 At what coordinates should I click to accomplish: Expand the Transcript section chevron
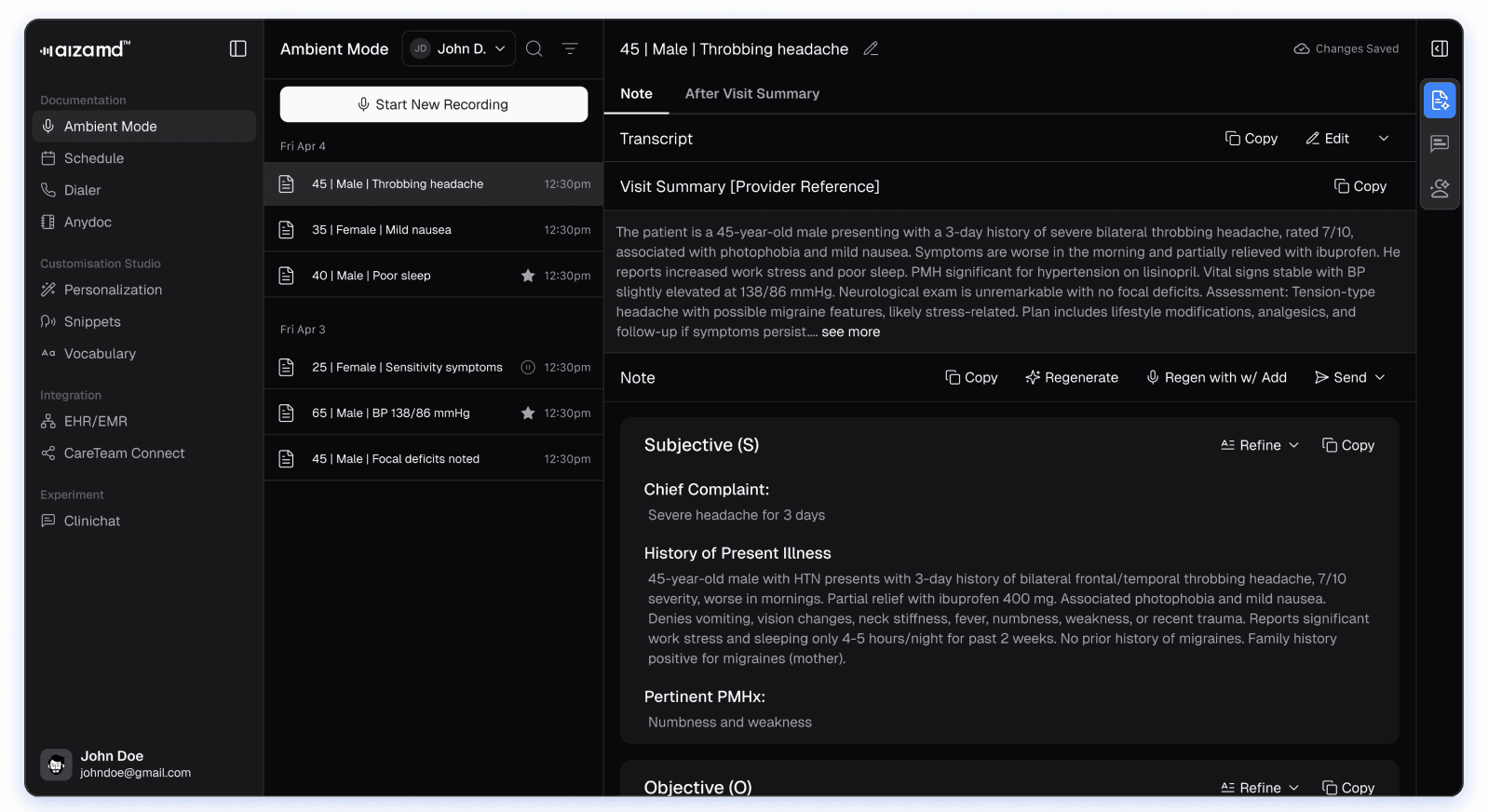coord(1384,139)
